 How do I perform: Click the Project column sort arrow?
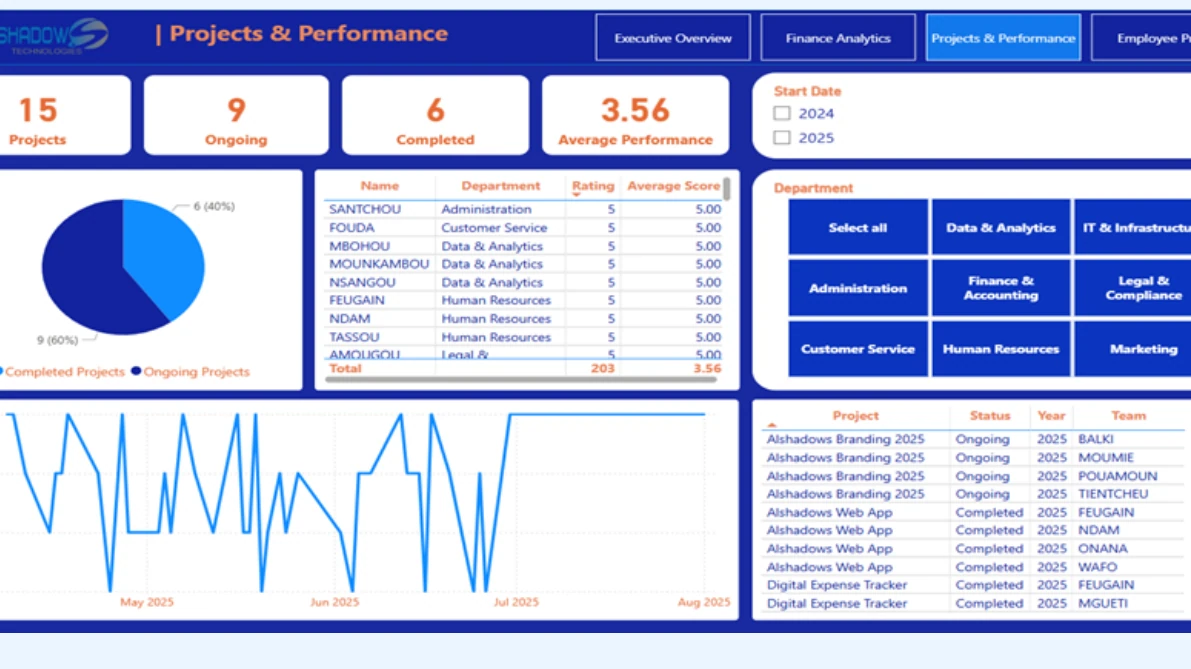click(772, 425)
